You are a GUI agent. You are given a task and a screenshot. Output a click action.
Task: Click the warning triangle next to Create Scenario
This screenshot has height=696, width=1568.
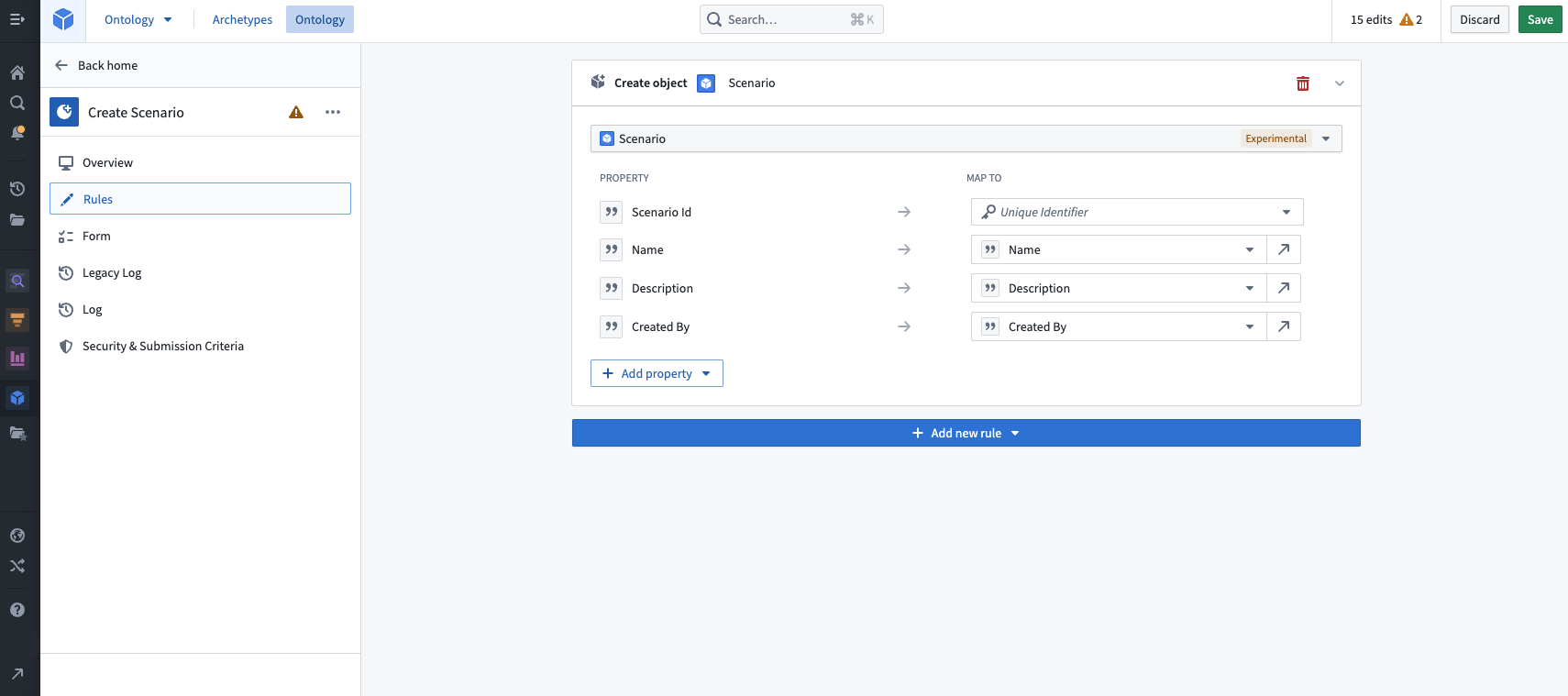click(x=296, y=112)
